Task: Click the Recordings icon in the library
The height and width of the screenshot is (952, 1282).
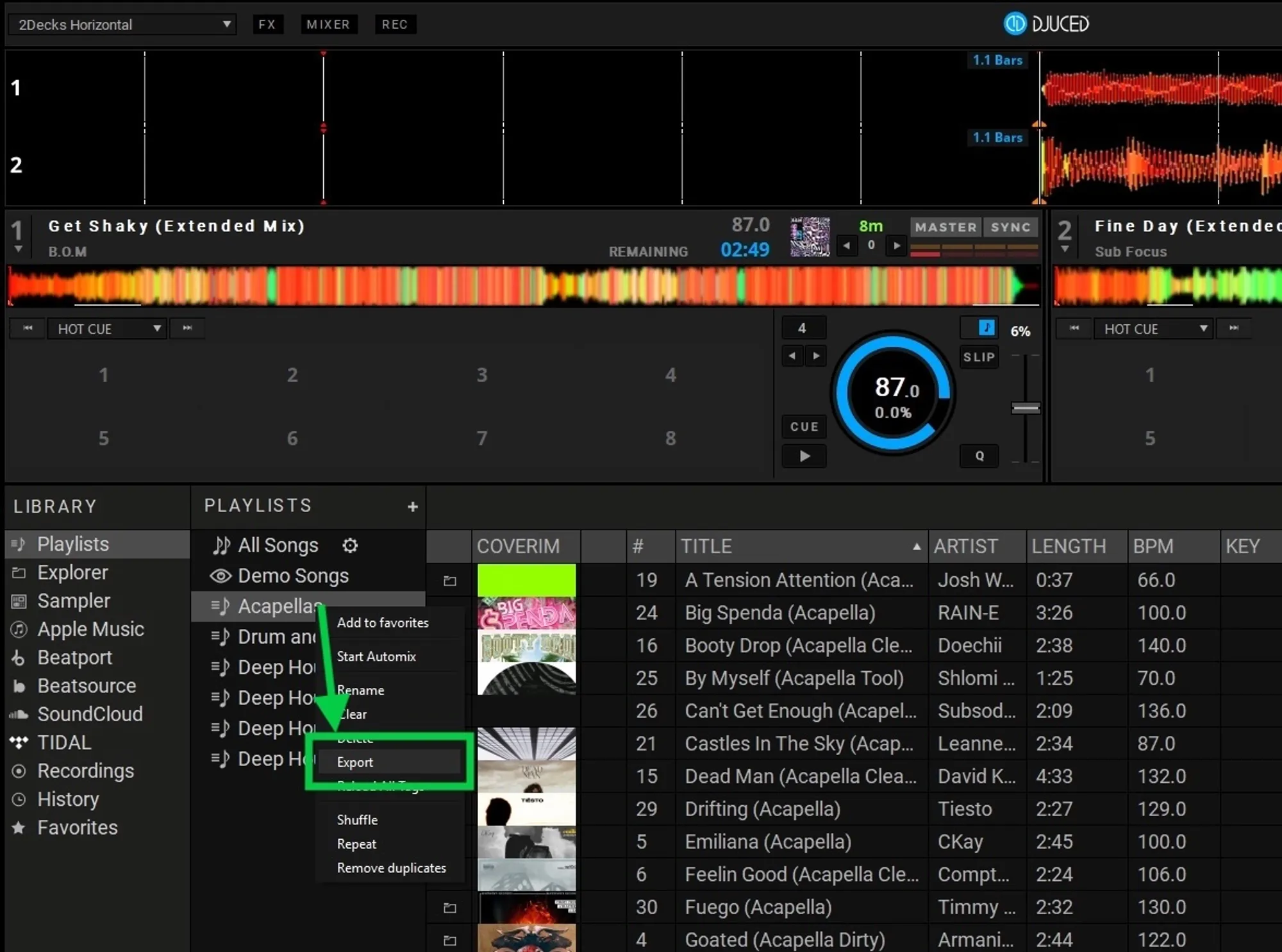Action: pos(19,771)
